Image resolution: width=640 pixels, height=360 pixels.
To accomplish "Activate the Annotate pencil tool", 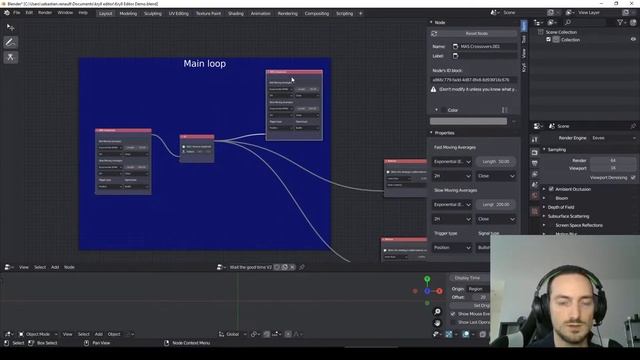I will coord(11,42).
